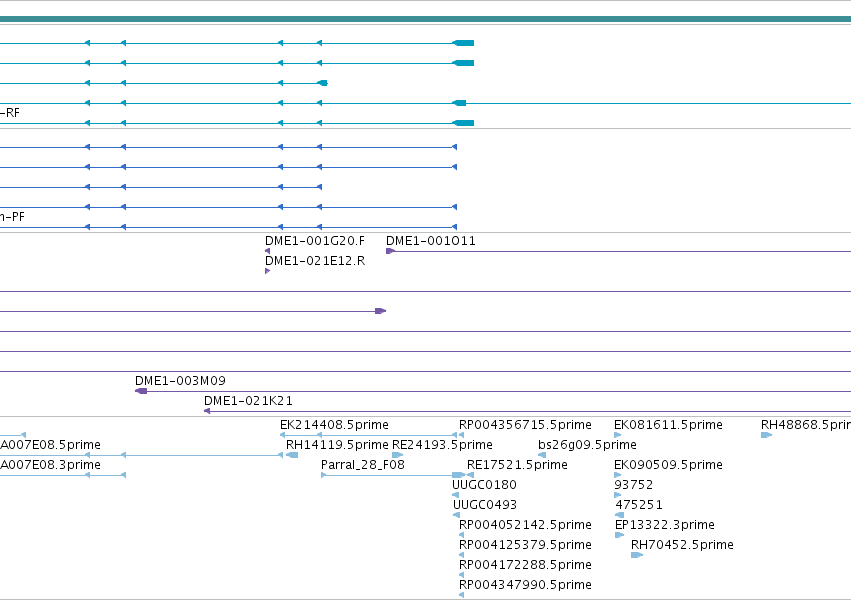The image size is (851, 600).
Task: Click the blue arrowhead under bs26g09.5prime
Action: (542, 455)
